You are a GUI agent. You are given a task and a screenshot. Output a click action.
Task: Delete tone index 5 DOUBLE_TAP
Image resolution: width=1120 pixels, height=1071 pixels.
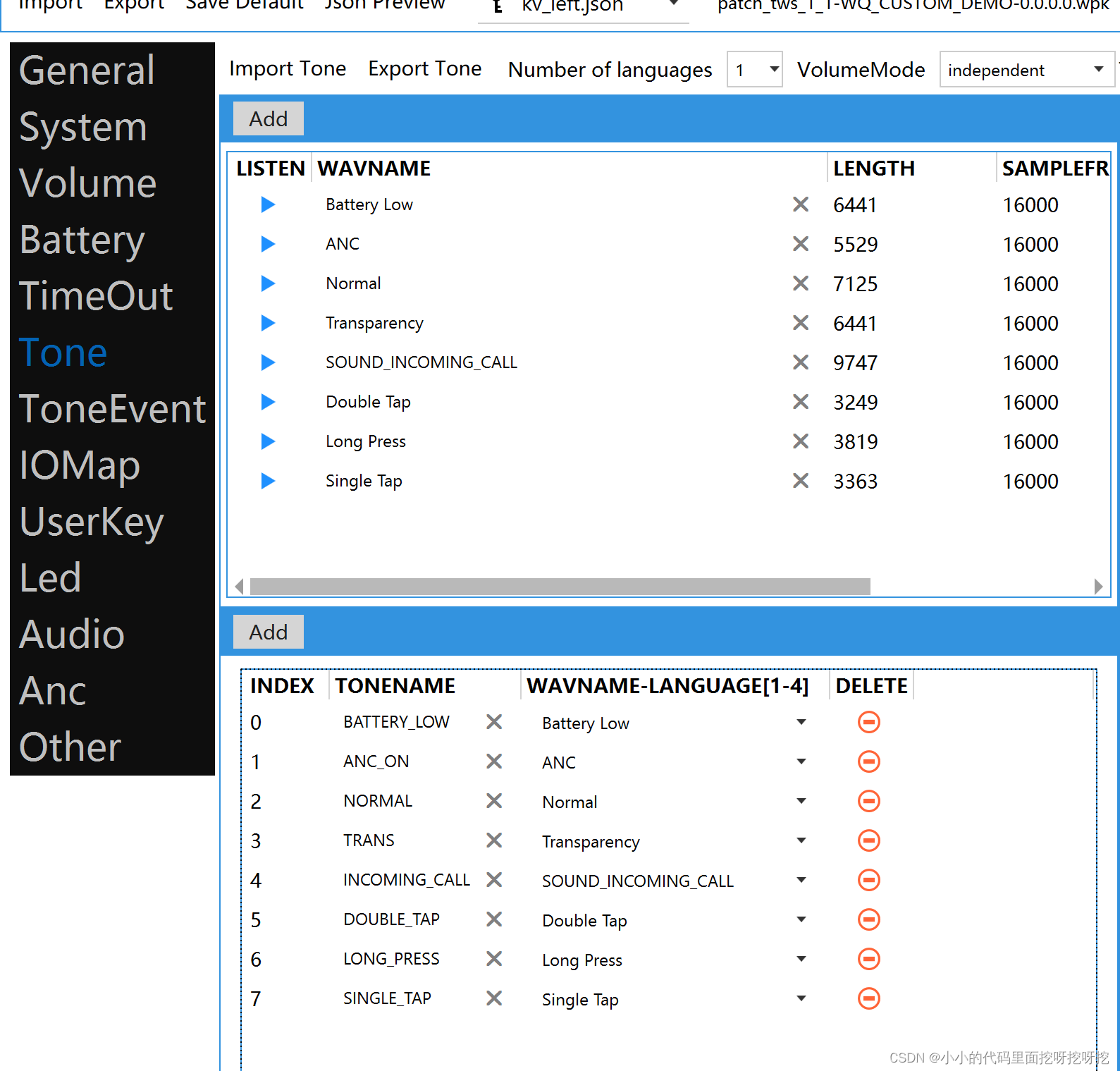pyautogui.click(x=869, y=919)
